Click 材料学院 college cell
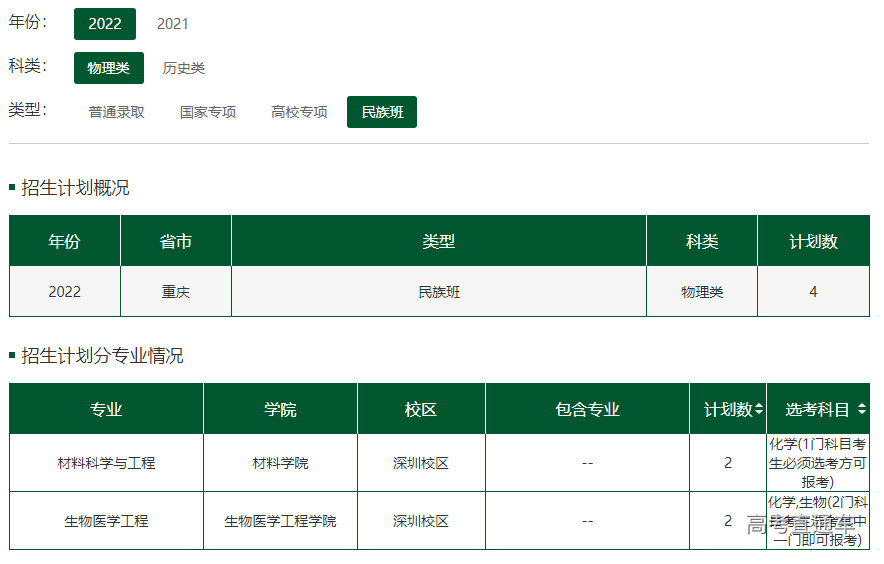Image resolution: width=884 pixels, height=564 pixels. tap(280, 463)
